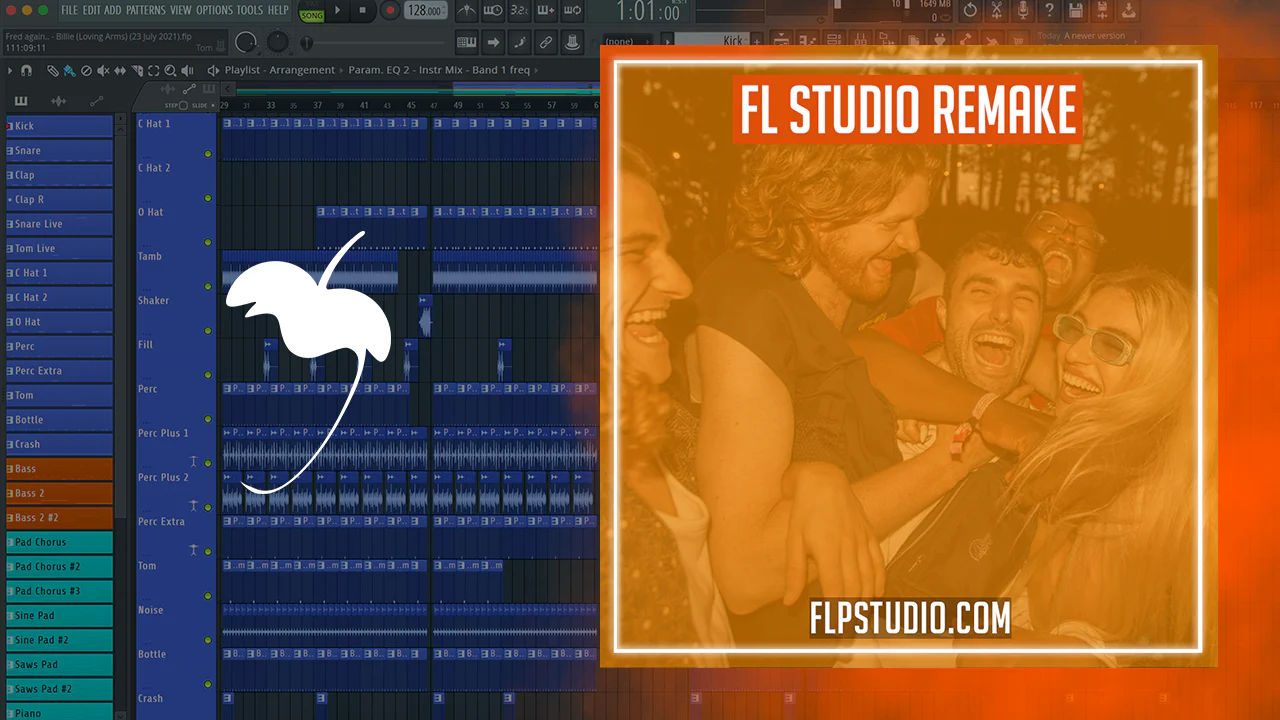Stop playback with the Stop button

click(362, 11)
